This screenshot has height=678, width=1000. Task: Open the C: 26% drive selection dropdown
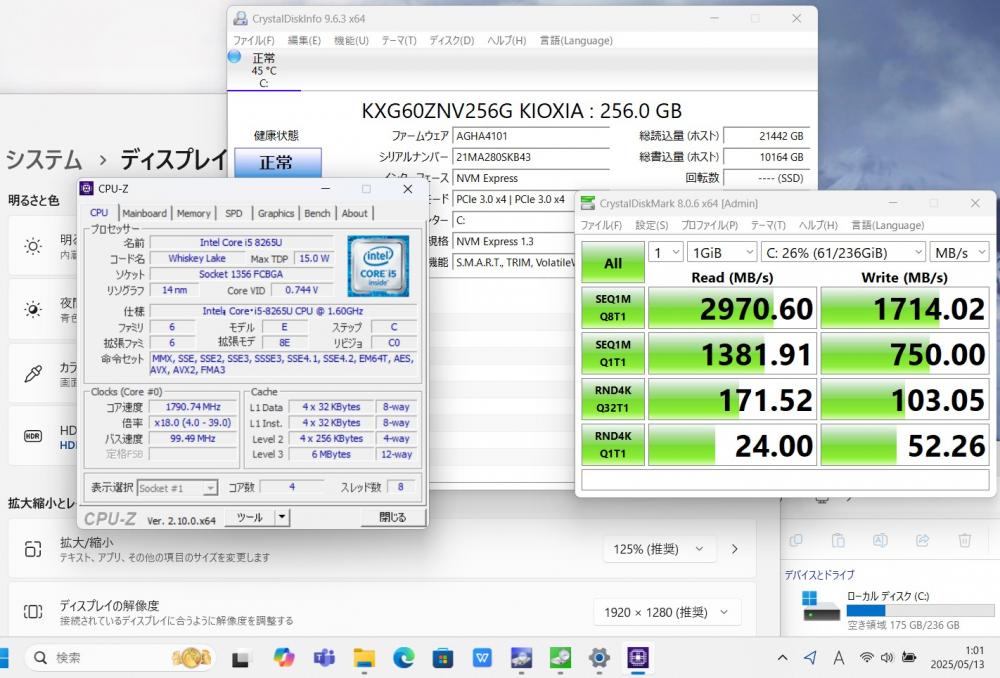pos(843,253)
